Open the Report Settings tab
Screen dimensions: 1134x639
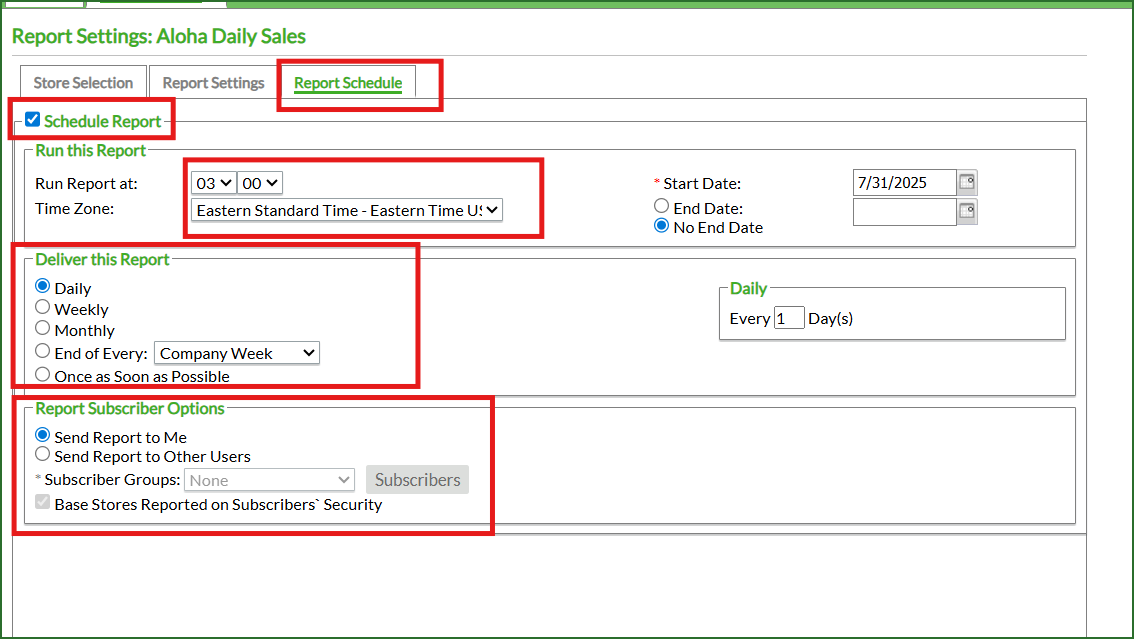[x=213, y=82]
